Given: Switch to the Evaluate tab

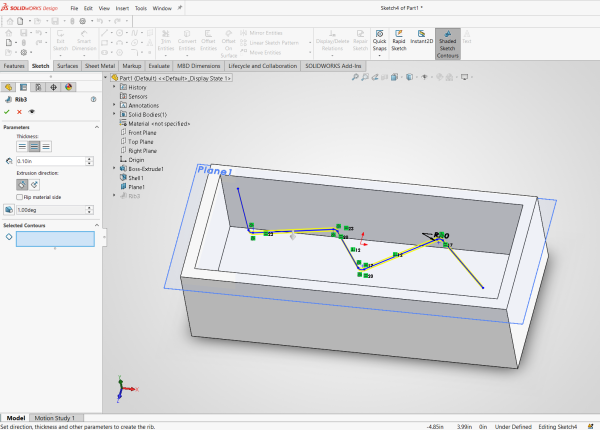Looking at the screenshot, I should tap(159, 66).
